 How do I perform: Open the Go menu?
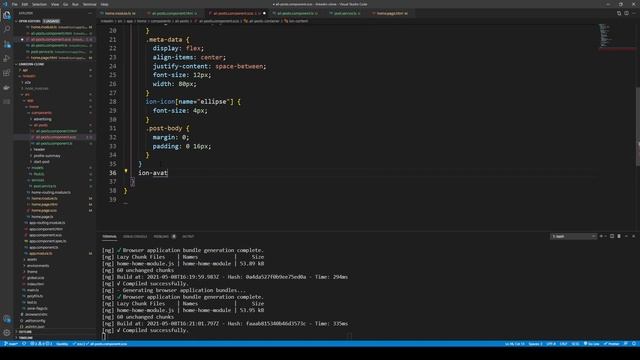pyautogui.click(x=65, y=4)
